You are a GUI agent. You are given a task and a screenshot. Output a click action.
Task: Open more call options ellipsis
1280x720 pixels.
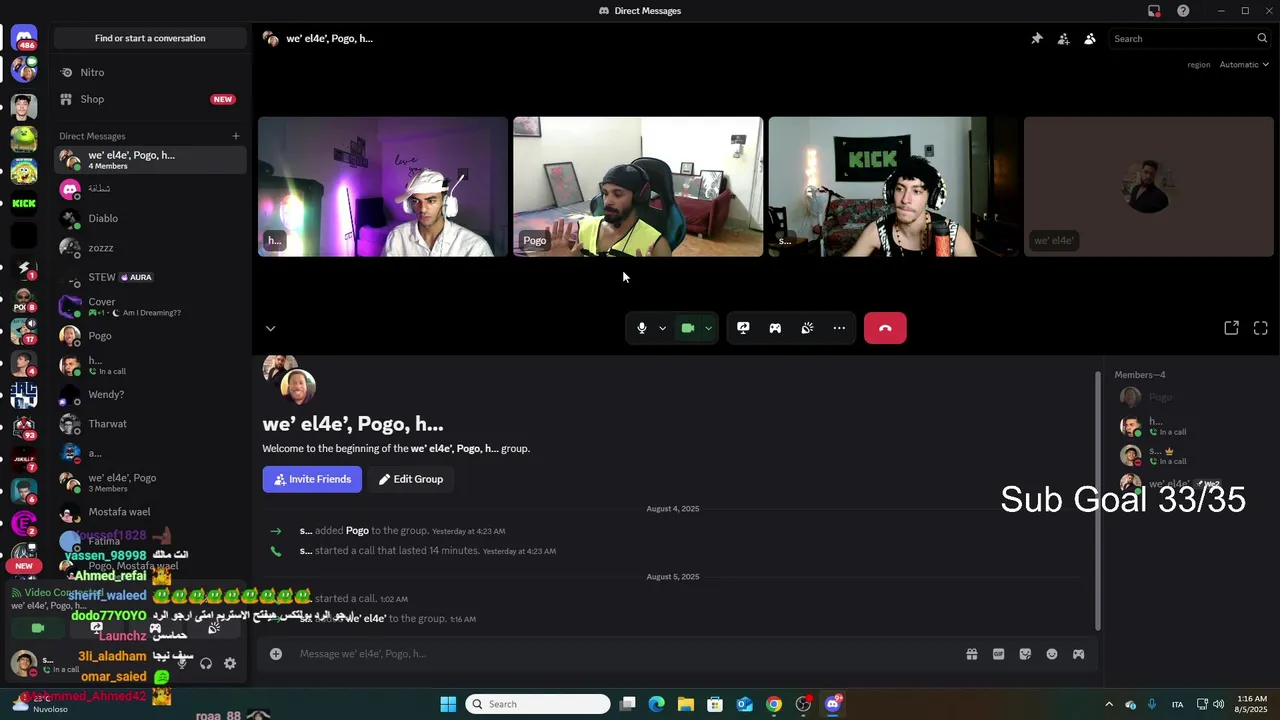tap(839, 328)
